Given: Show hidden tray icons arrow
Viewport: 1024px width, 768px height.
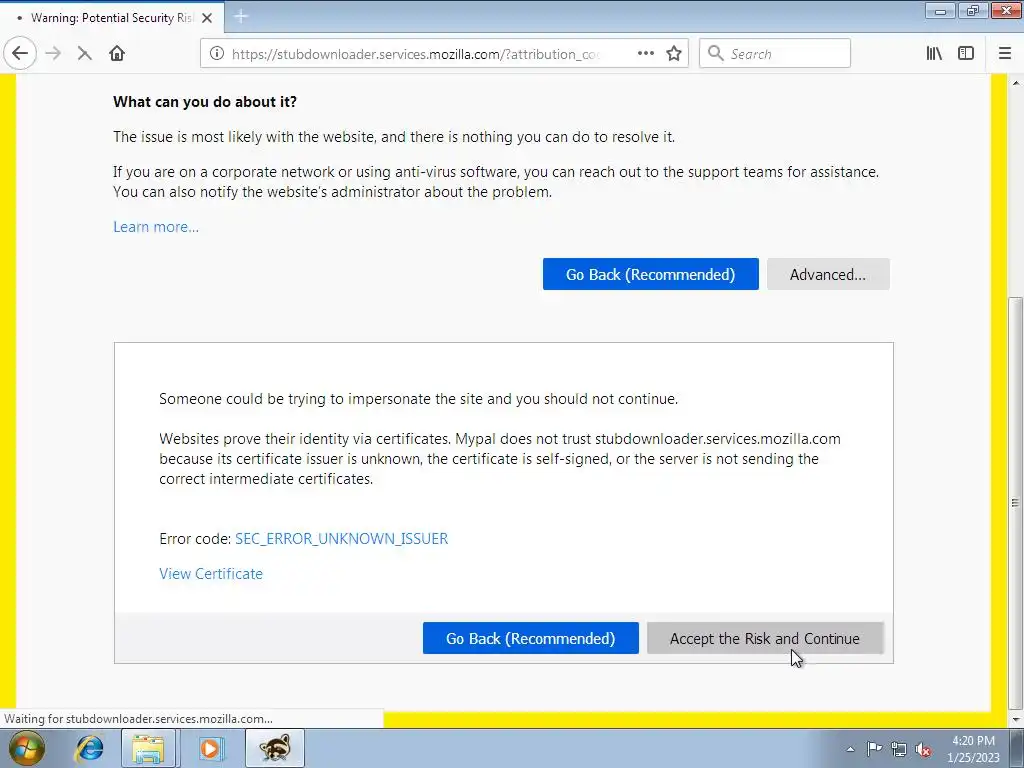Looking at the screenshot, I should point(850,749).
